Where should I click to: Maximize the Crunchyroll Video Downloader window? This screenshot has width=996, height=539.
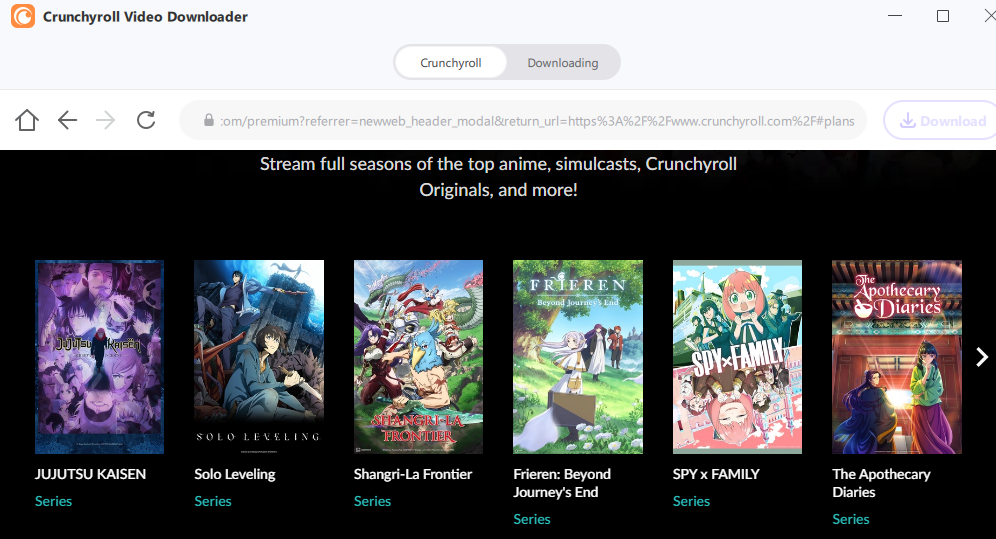(943, 16)
